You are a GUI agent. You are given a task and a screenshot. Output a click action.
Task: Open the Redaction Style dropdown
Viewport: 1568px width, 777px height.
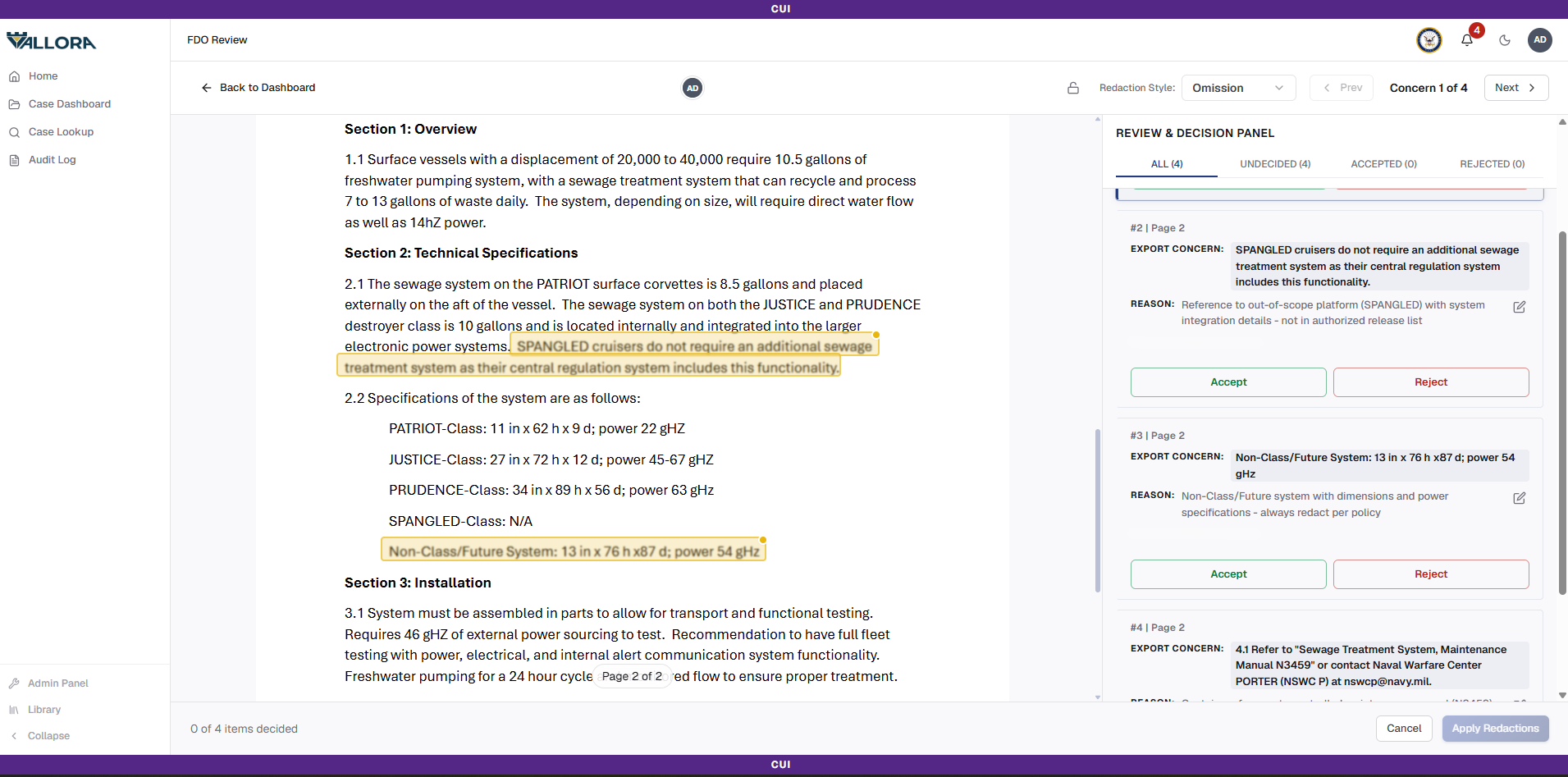coord(1238,88)
